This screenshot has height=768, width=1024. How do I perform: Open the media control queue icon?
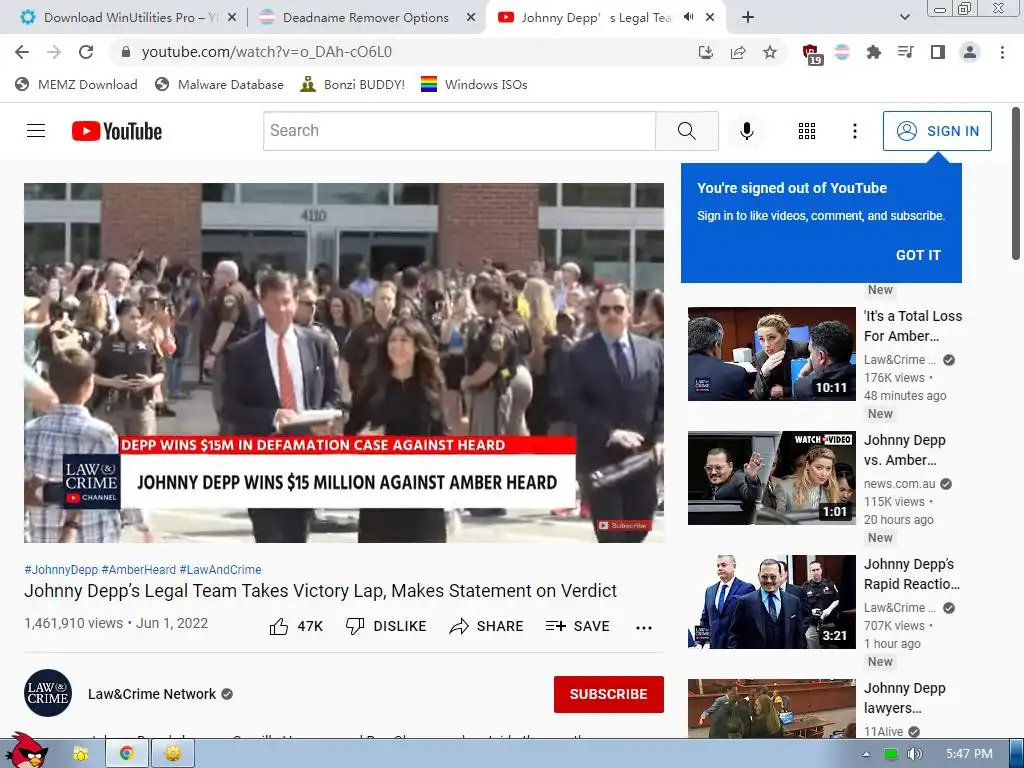[x=905, y=52]
